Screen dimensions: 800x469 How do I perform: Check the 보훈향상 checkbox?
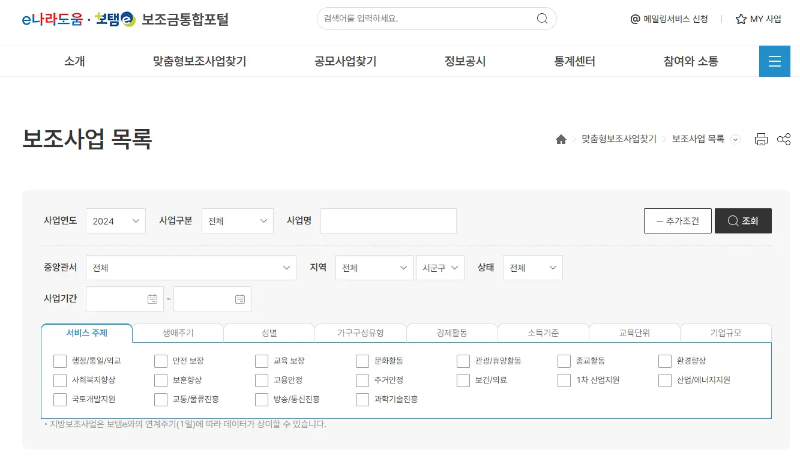point(161,380)
